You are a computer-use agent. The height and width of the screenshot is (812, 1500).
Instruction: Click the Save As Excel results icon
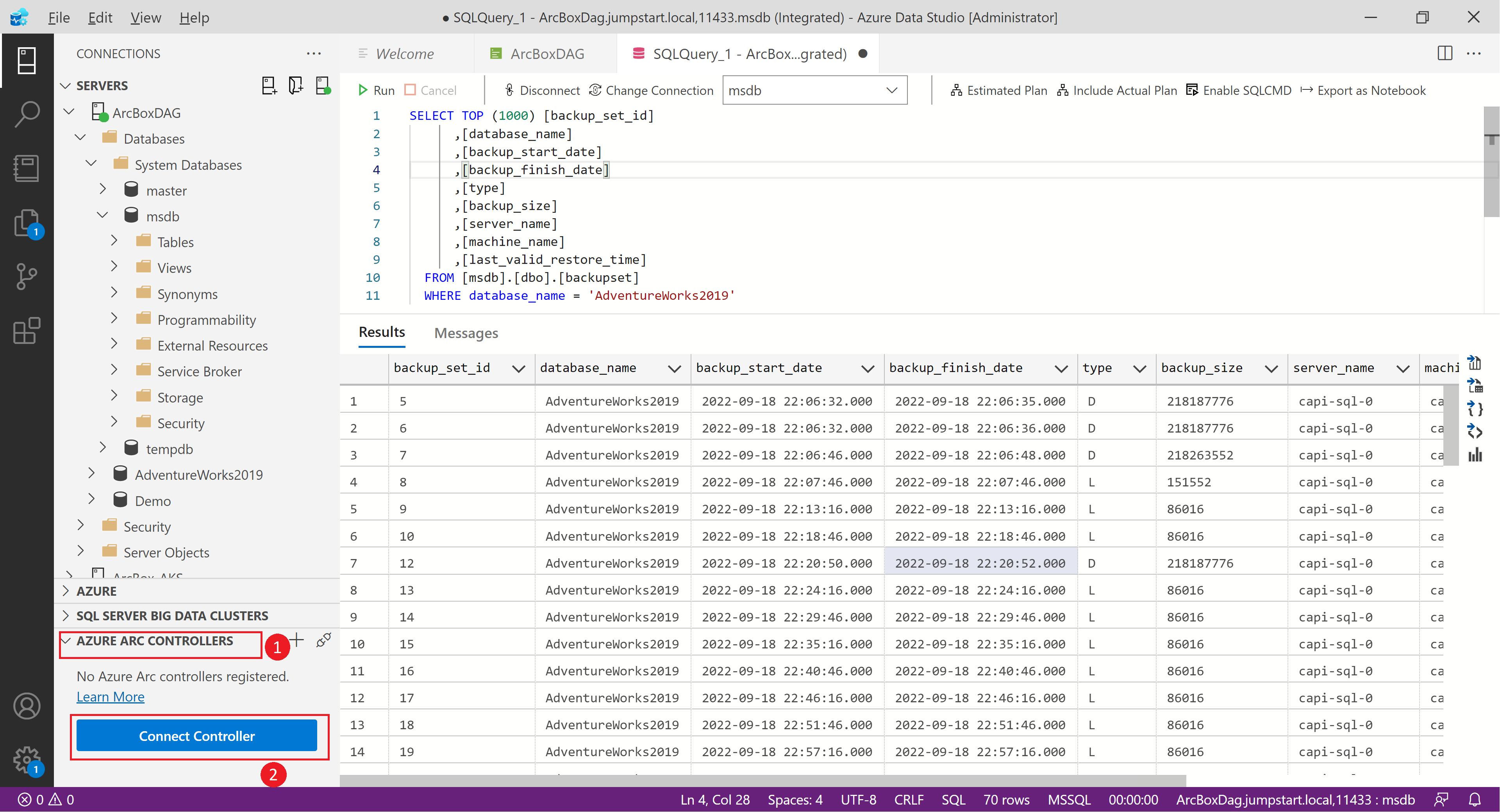coord(1474,386)
